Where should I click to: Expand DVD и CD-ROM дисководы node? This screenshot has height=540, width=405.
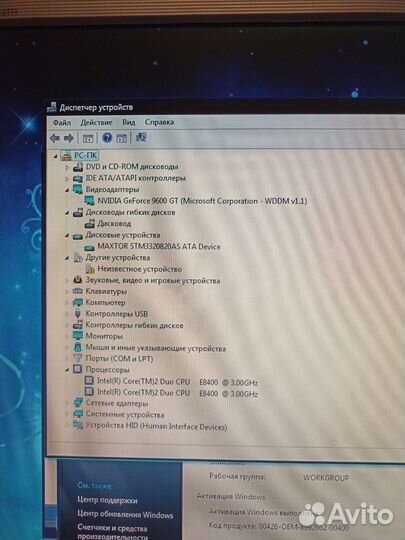click(67, 167)
